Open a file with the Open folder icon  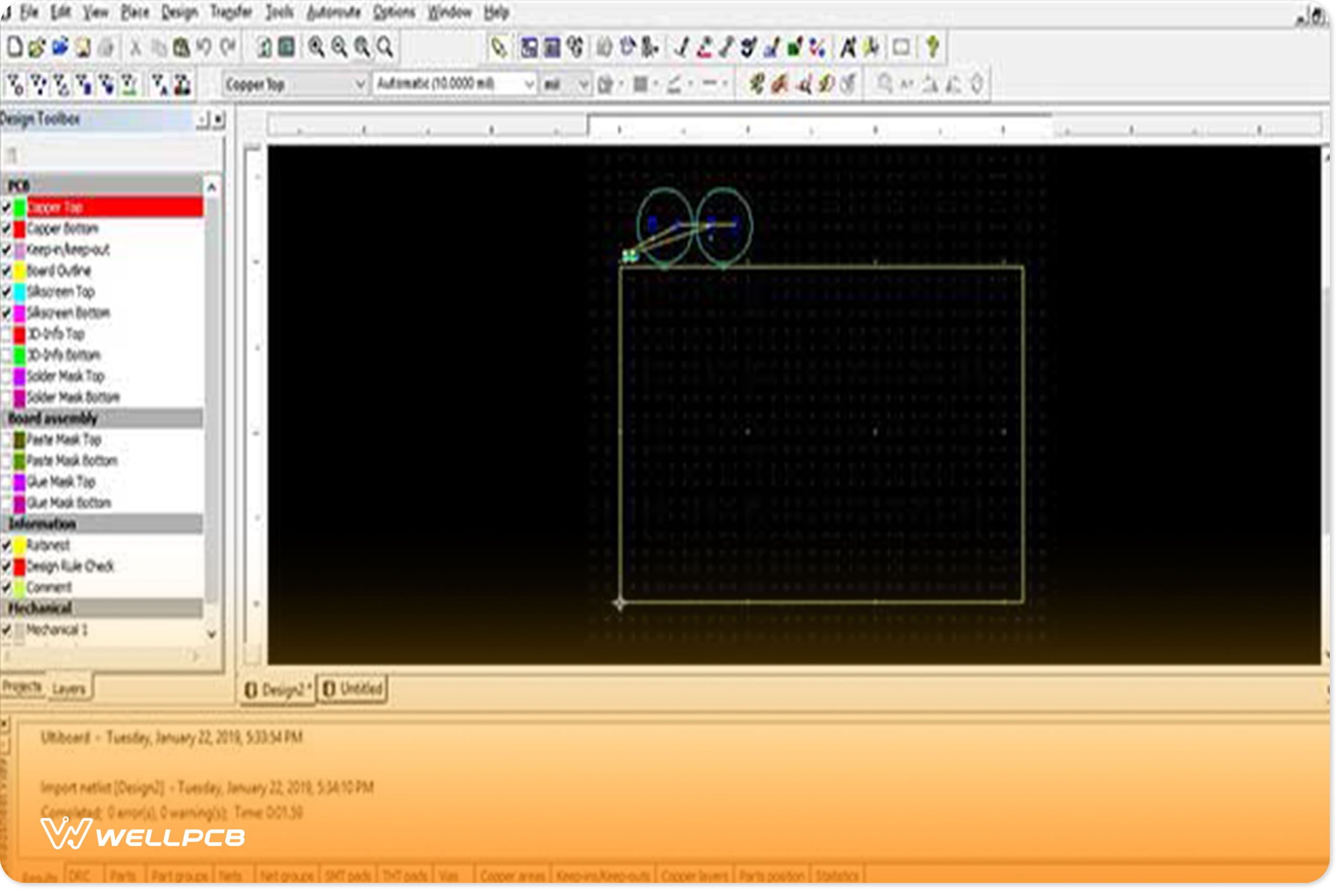tap(35, 49)
